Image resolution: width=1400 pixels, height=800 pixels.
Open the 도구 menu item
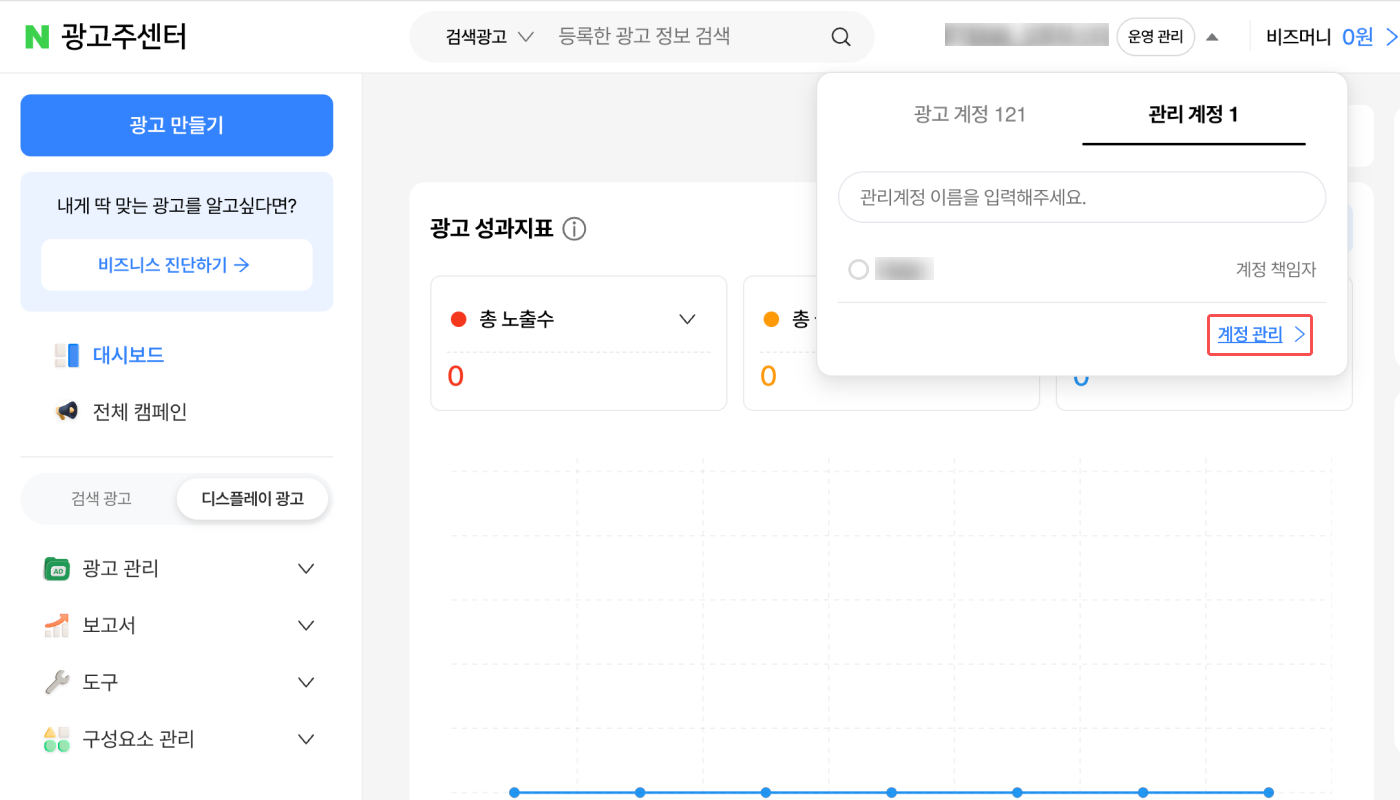[x=100, y=683]
